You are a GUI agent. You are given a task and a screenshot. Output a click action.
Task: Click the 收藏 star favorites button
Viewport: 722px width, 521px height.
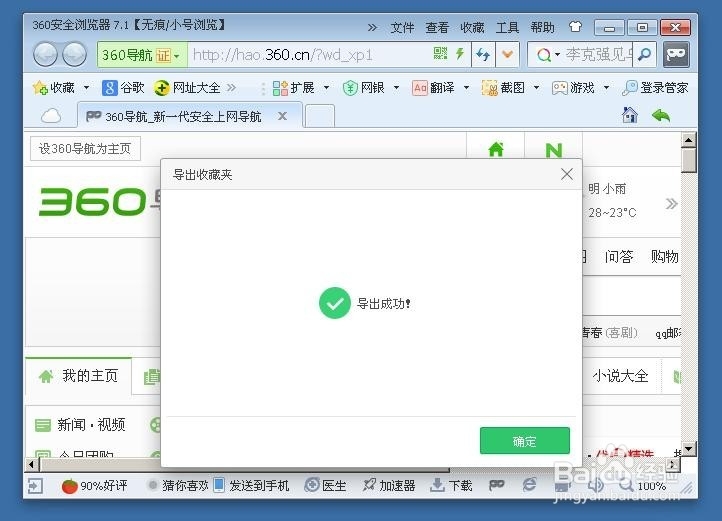(53, 88)
